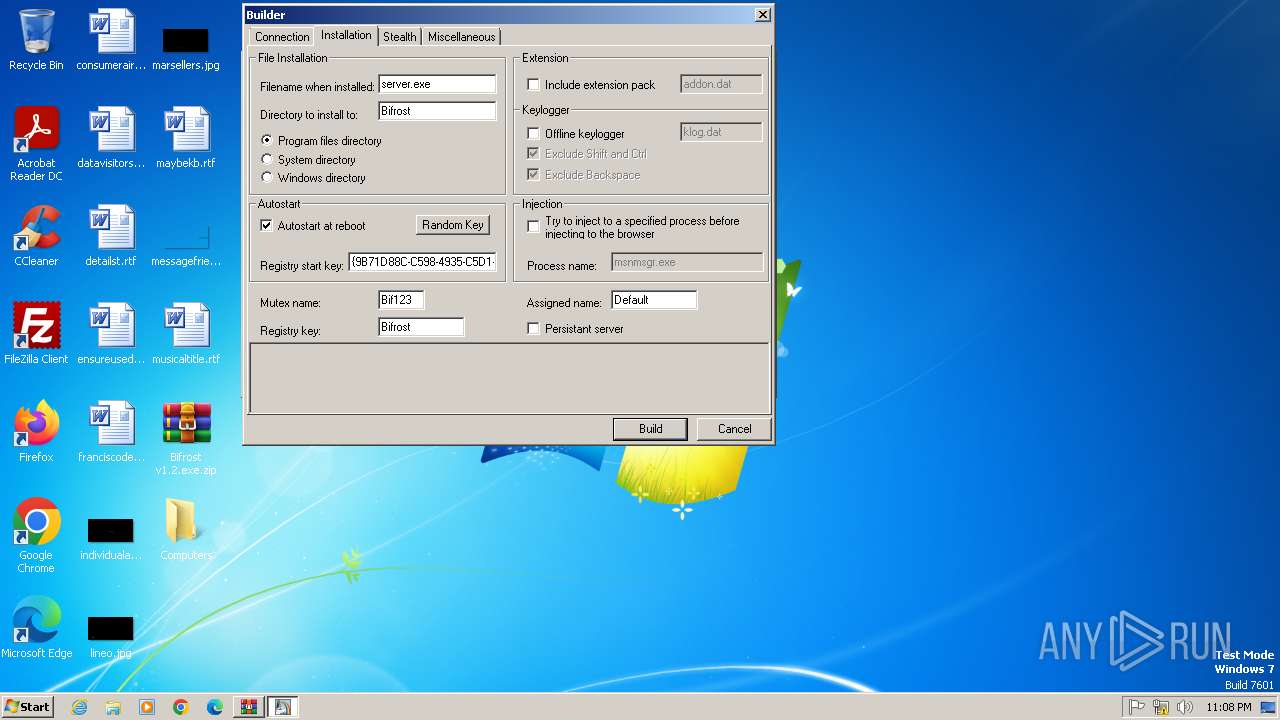1280x720 pixels.
Task: Launch Internet Explorer from taskbar
Action: click(x=79, y=707)
